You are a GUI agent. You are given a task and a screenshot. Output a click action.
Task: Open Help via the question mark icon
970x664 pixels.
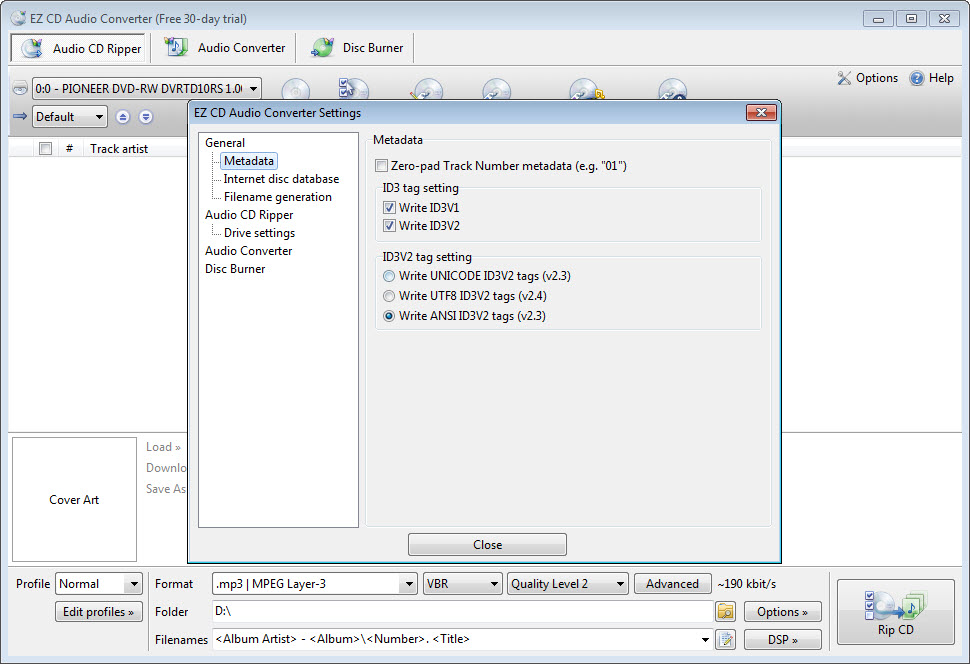click(932, 78)
